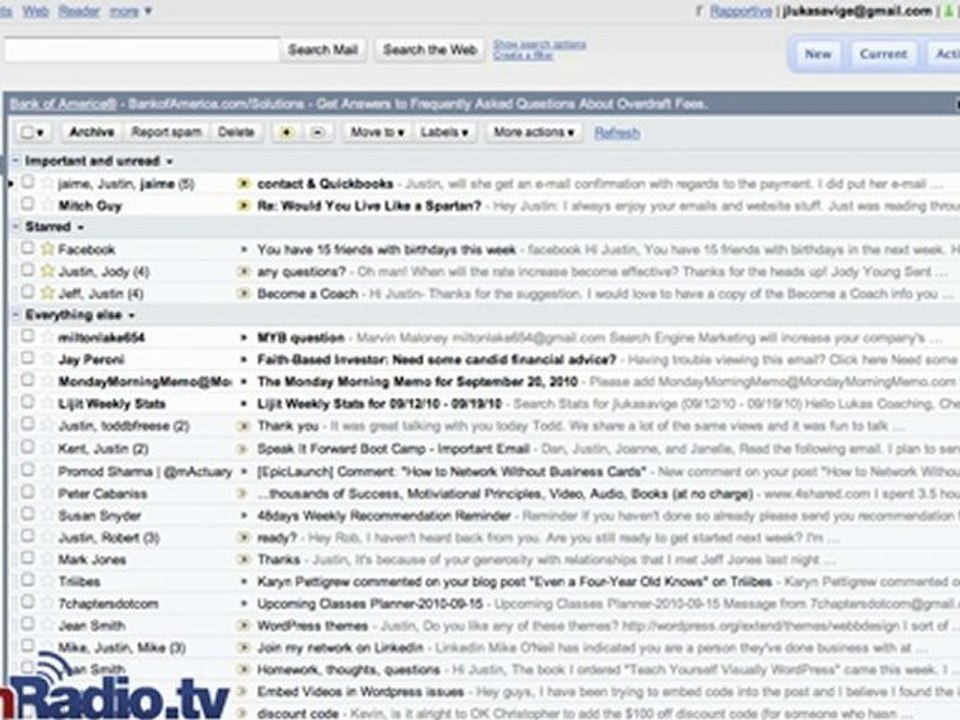Open the More actions dropdown
Image resolution: width=960 pixels, height=720 pixels.
(533, 132)
